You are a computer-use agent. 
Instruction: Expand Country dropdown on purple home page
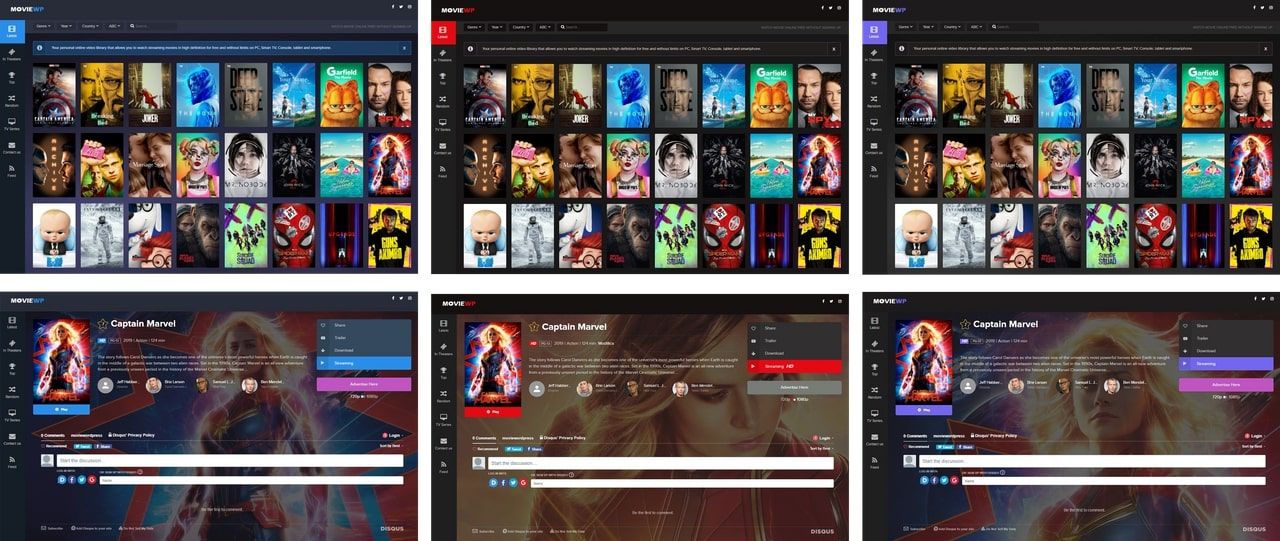(953, 26)
